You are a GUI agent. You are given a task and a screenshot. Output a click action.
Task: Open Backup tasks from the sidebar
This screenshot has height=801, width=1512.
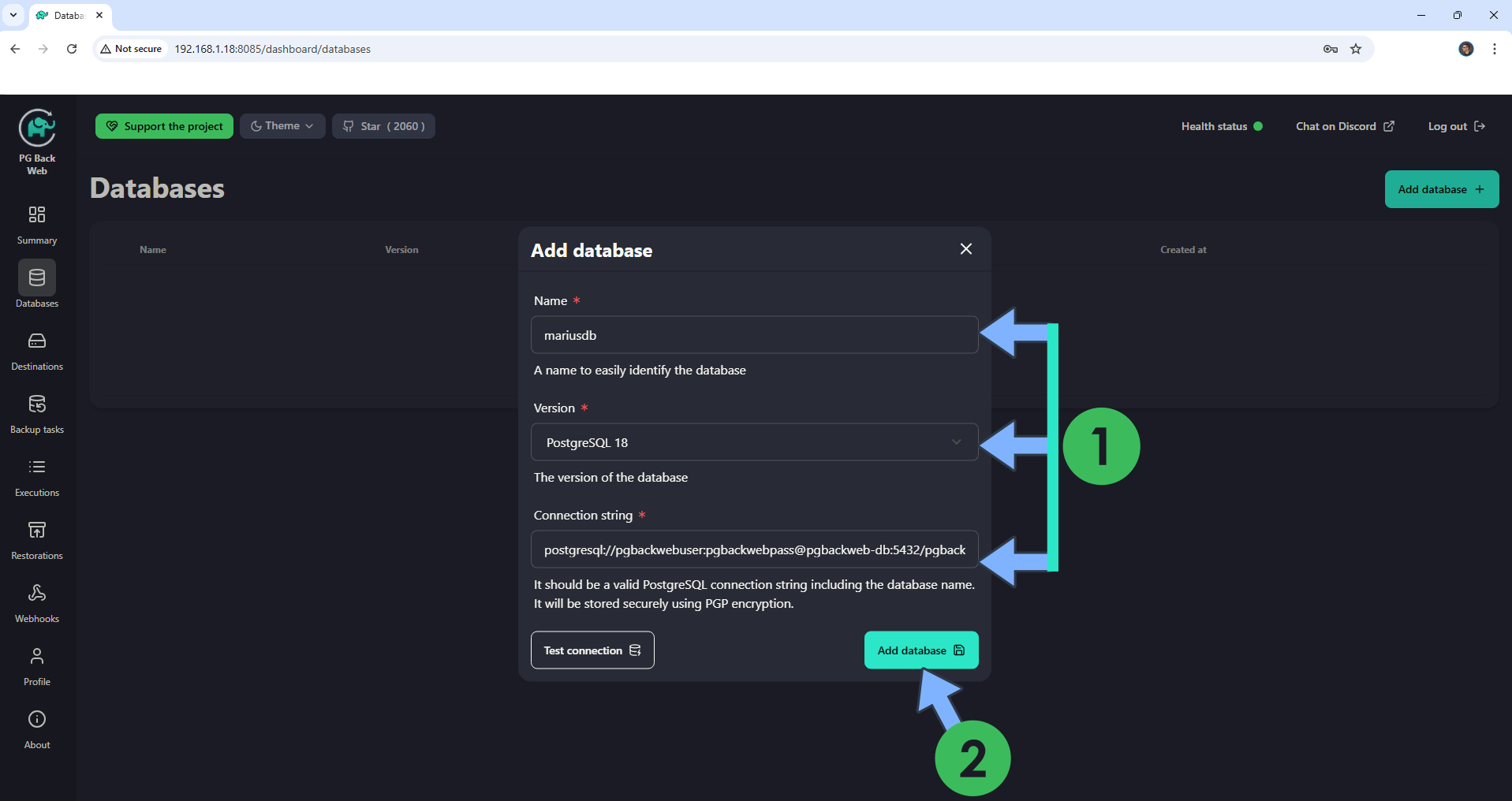(37, 404)
